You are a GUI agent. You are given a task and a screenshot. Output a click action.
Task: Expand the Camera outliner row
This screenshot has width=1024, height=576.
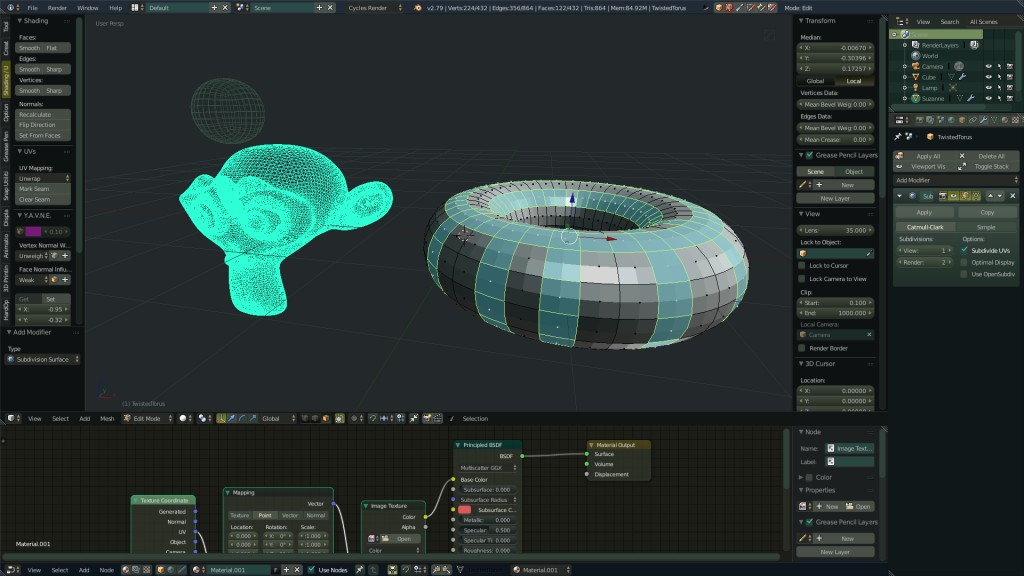[904, 67]
